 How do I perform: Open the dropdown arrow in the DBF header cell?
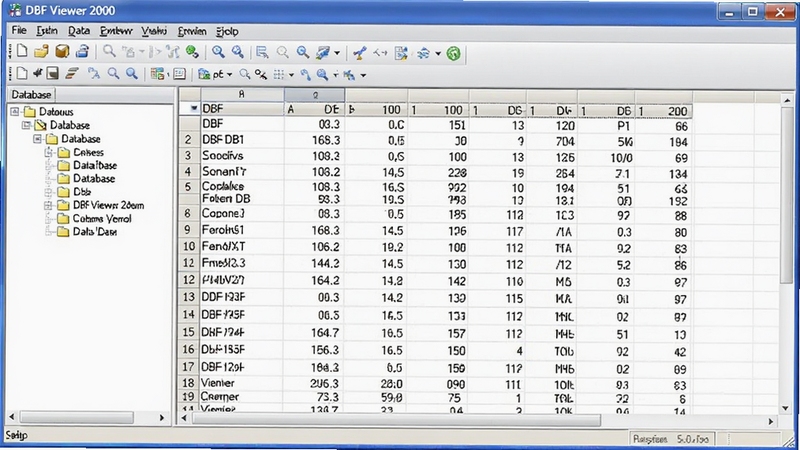194,108
